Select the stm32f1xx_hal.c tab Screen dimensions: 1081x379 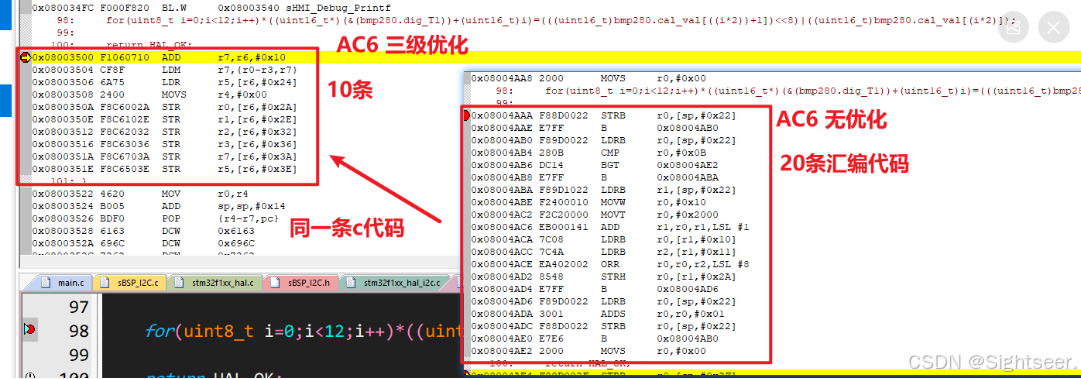[215, 283]
